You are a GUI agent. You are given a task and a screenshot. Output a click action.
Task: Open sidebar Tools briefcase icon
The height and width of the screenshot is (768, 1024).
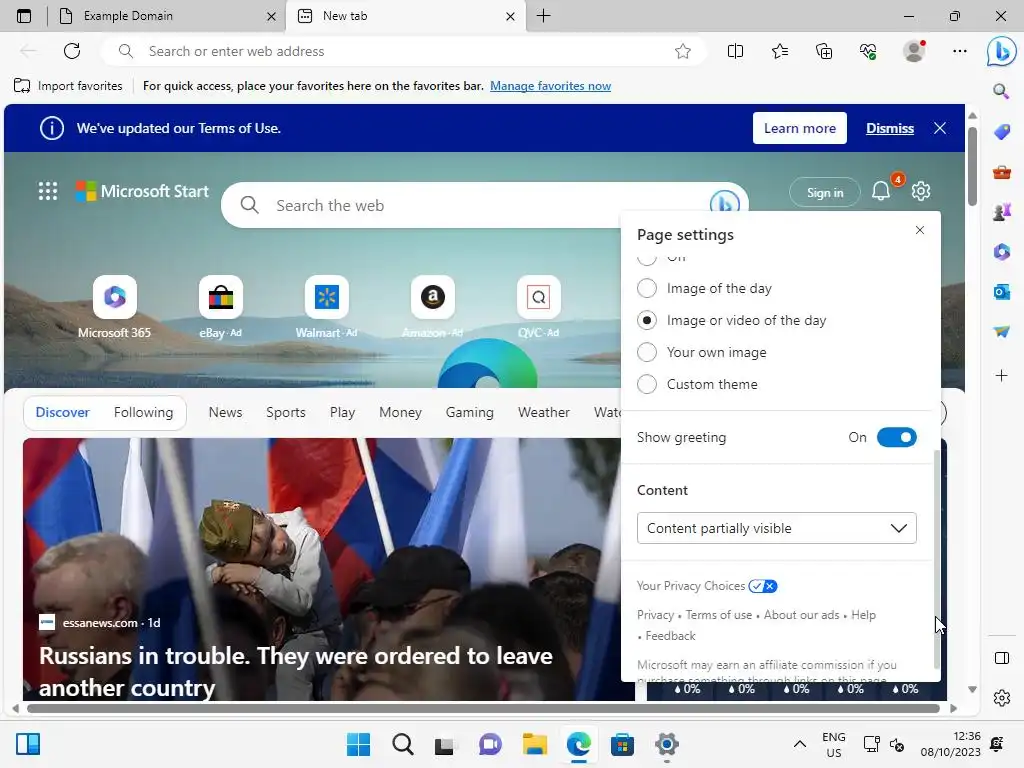click(1001, 172)
